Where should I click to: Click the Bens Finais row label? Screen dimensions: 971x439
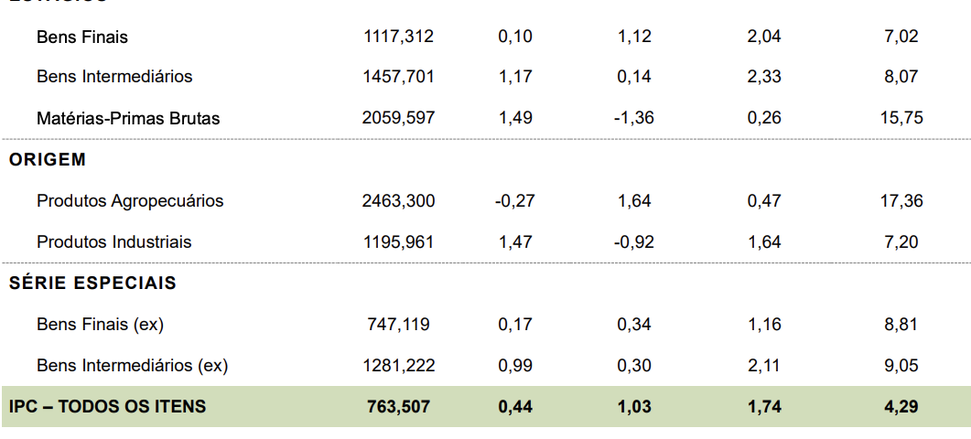82,37
